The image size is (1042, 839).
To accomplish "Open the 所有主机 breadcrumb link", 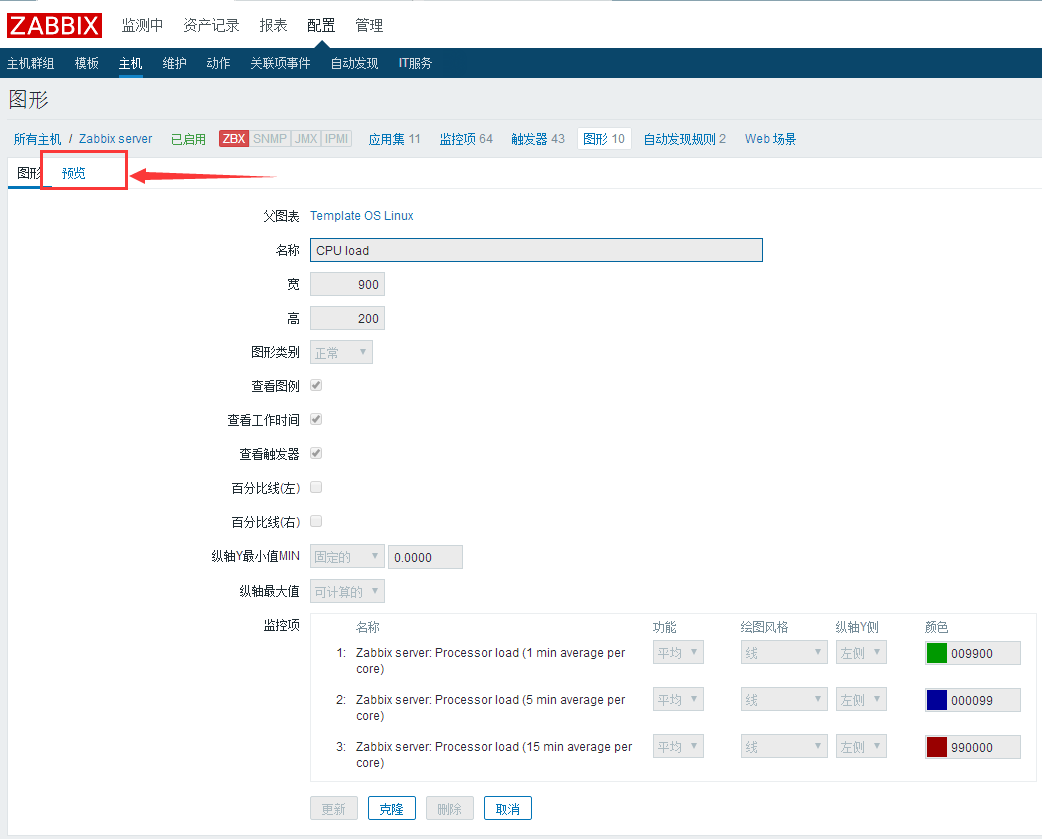I will 37,139.
